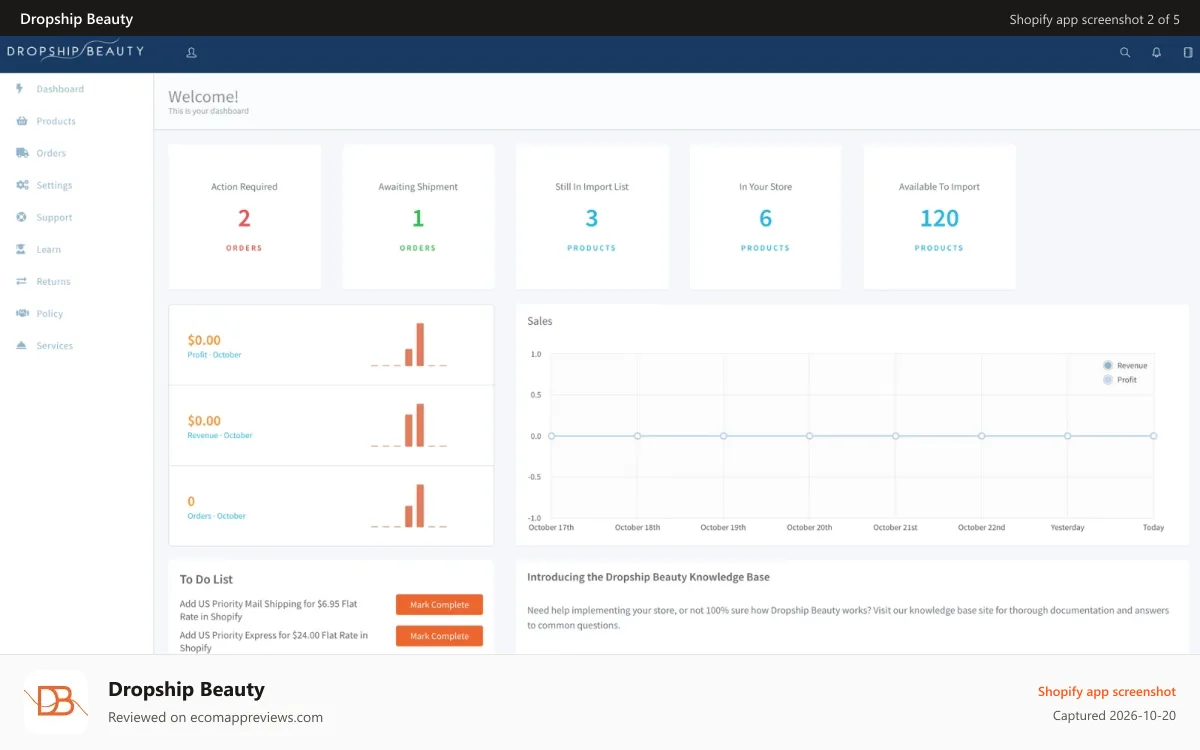
Task: Click the 0 Orders · October value
Action: tap(191, 501)
